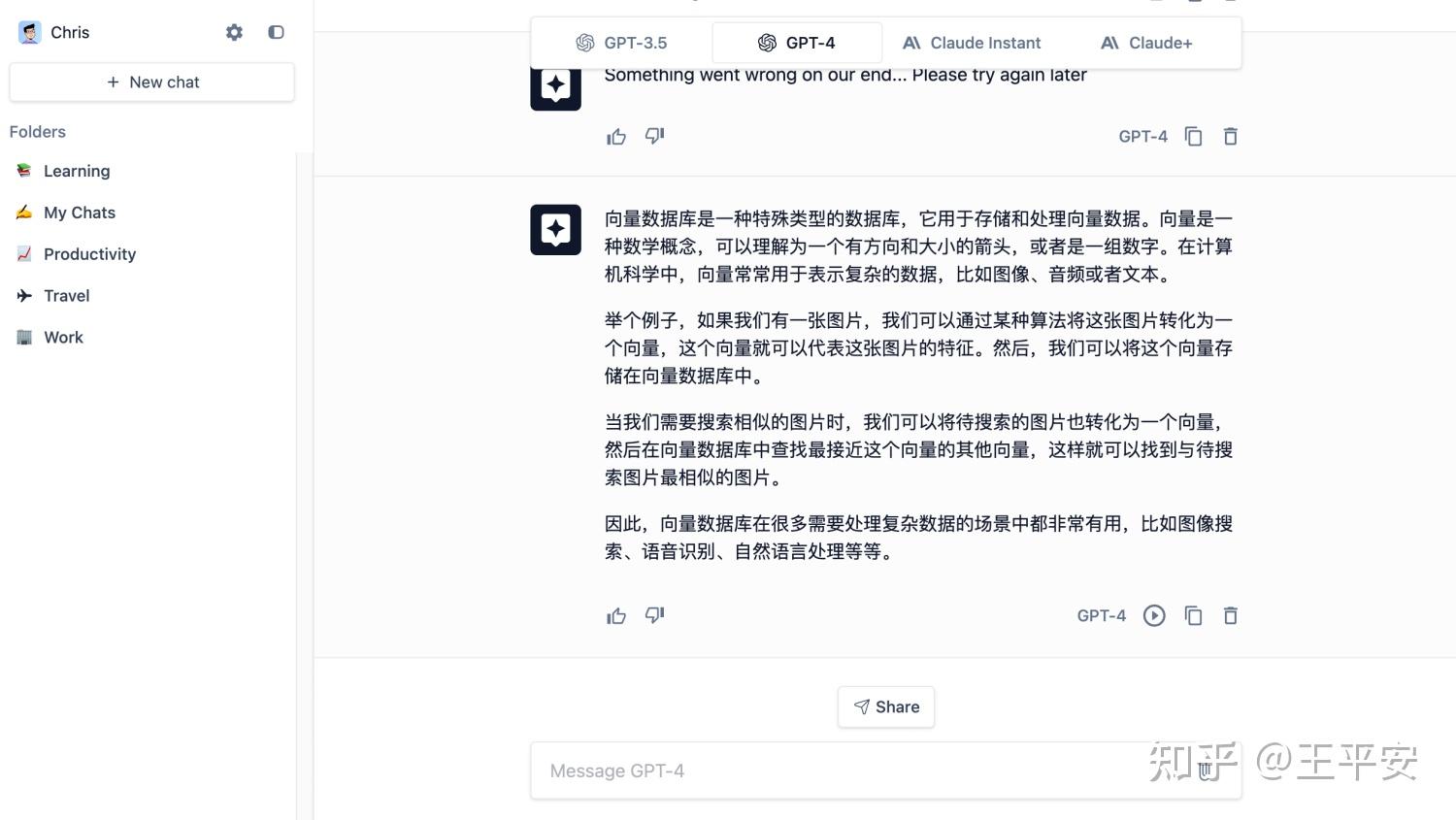Delete the error message response
The image size is (1456, 820).
click(x=1230, y=136)
